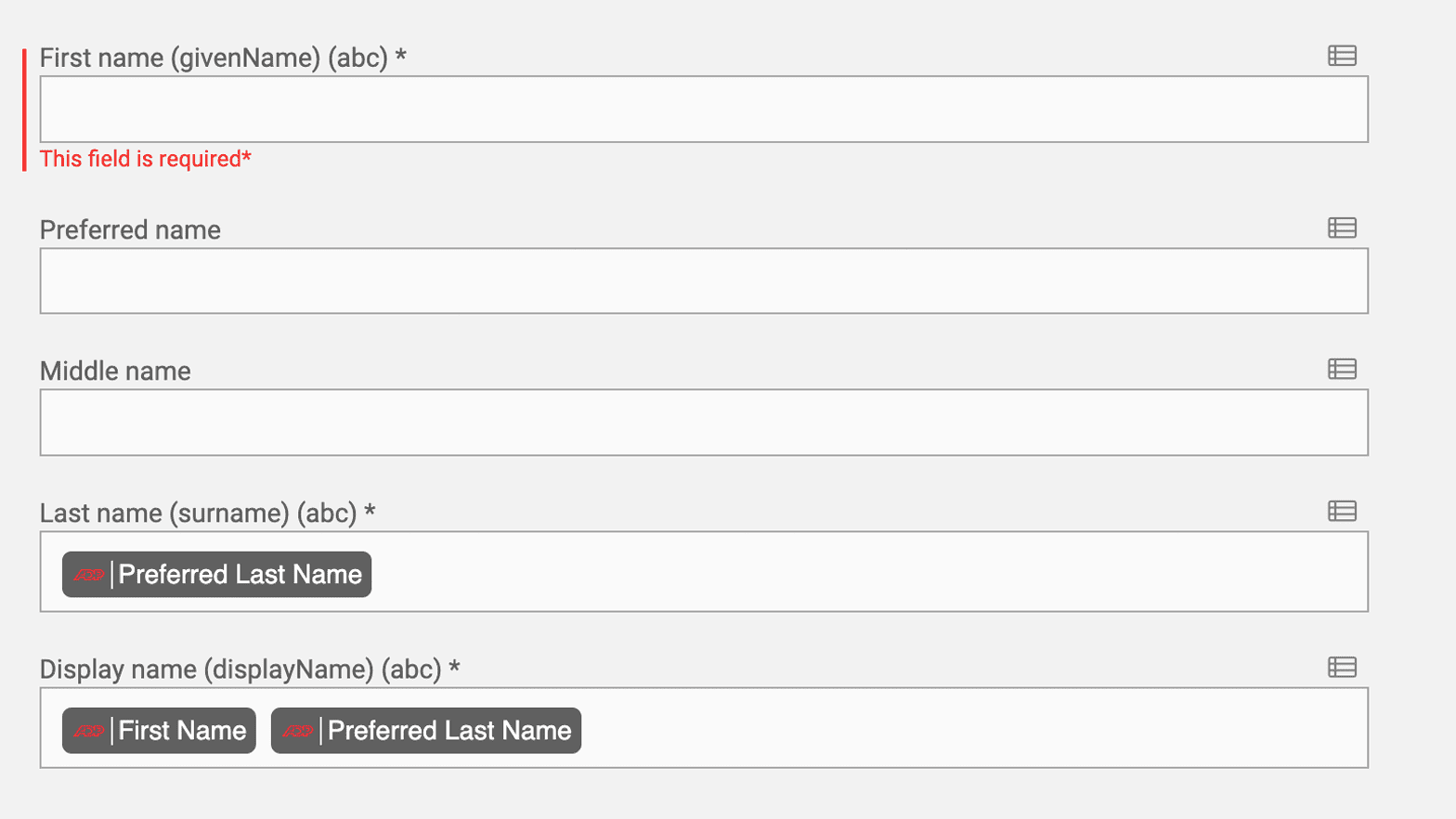
Task: Select the Preferred Last Name token in Last name
Action: pos(215,574)
